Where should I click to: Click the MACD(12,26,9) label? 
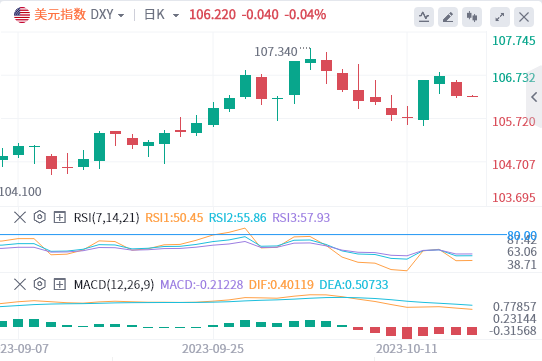[x=114, y=285]
